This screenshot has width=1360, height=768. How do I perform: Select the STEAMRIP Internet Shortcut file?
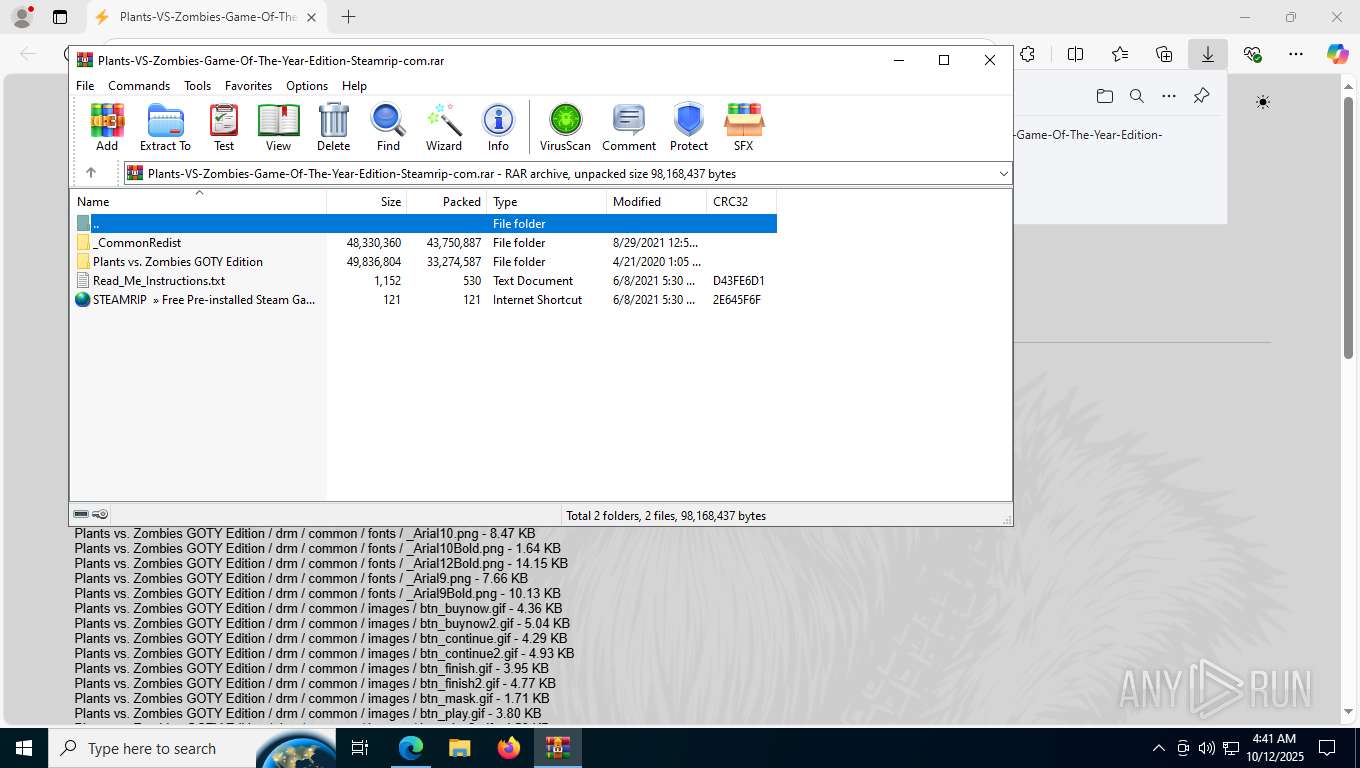pos(424,300)
